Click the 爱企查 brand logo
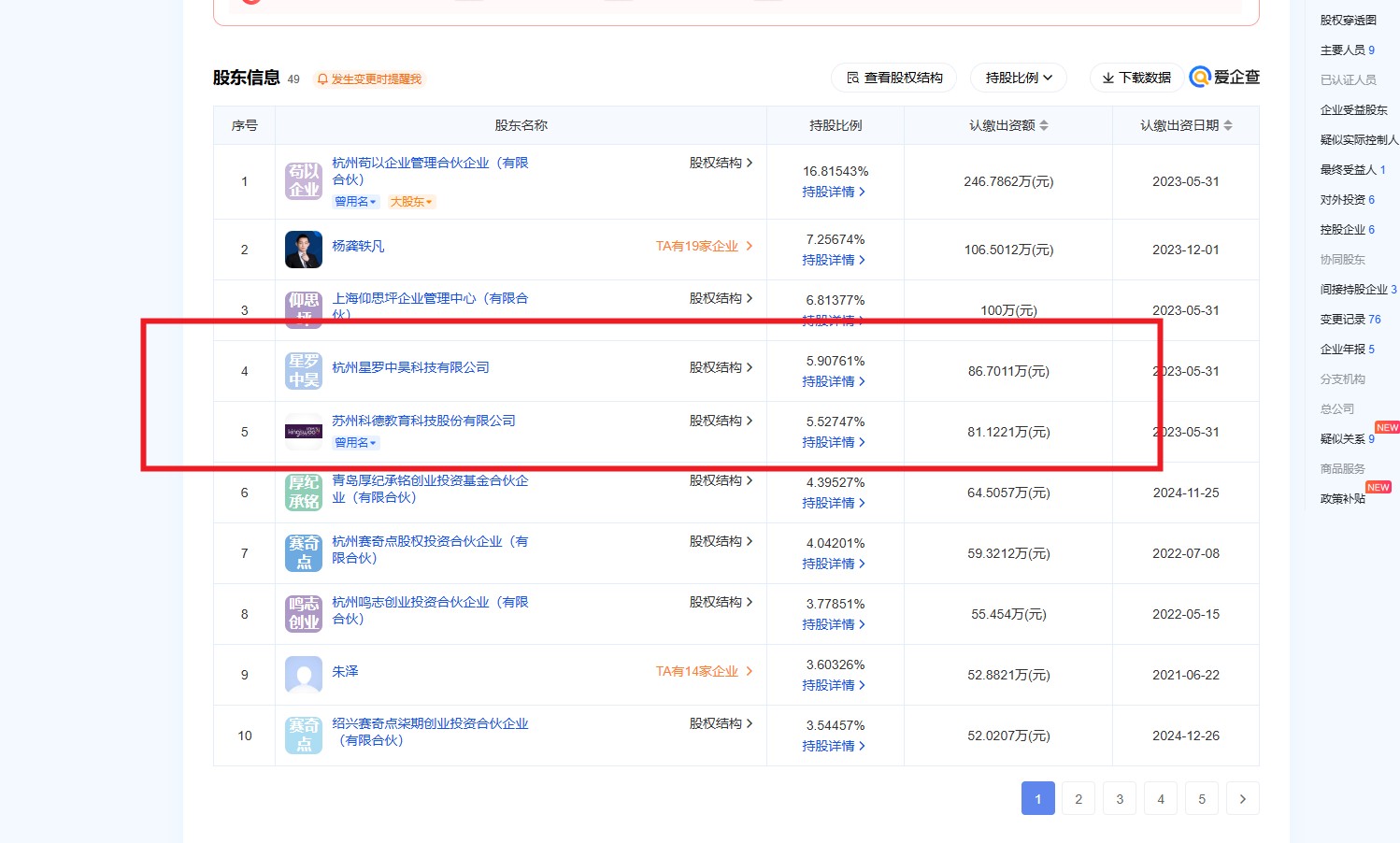1400x843 pixels. point(1224,78)
